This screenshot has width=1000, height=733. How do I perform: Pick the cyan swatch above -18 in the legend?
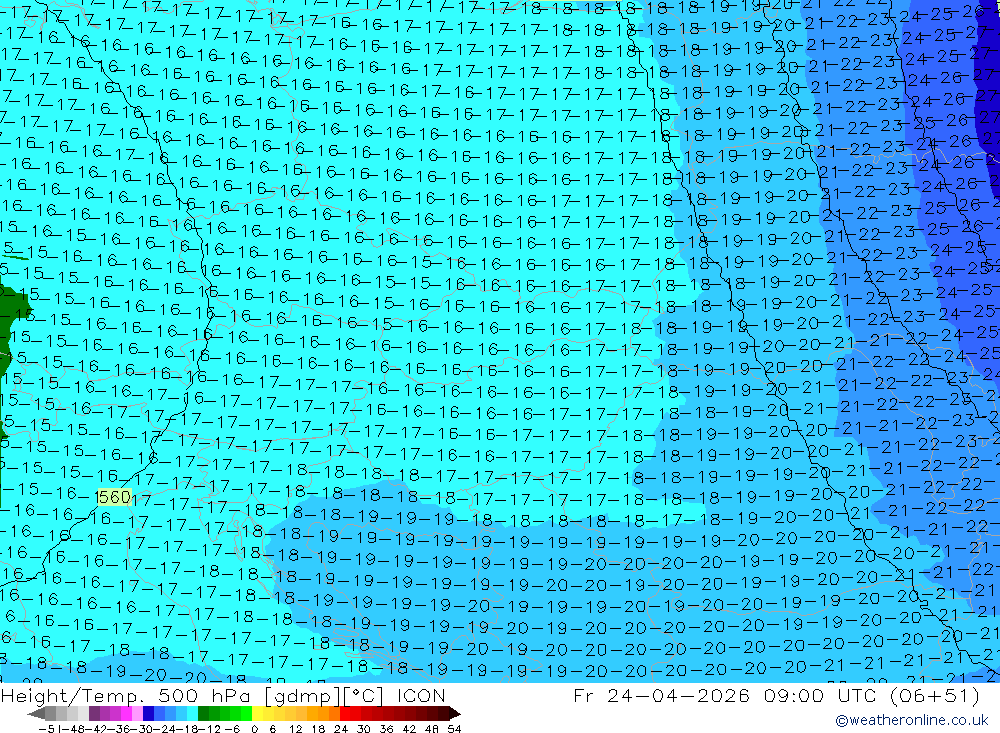192,713
